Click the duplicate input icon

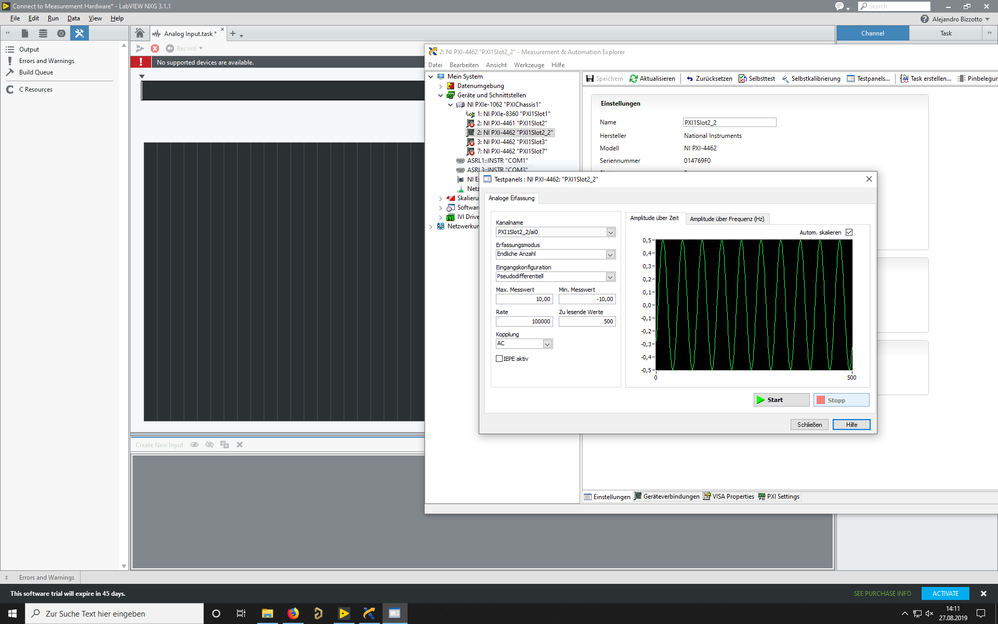point(224,444)
